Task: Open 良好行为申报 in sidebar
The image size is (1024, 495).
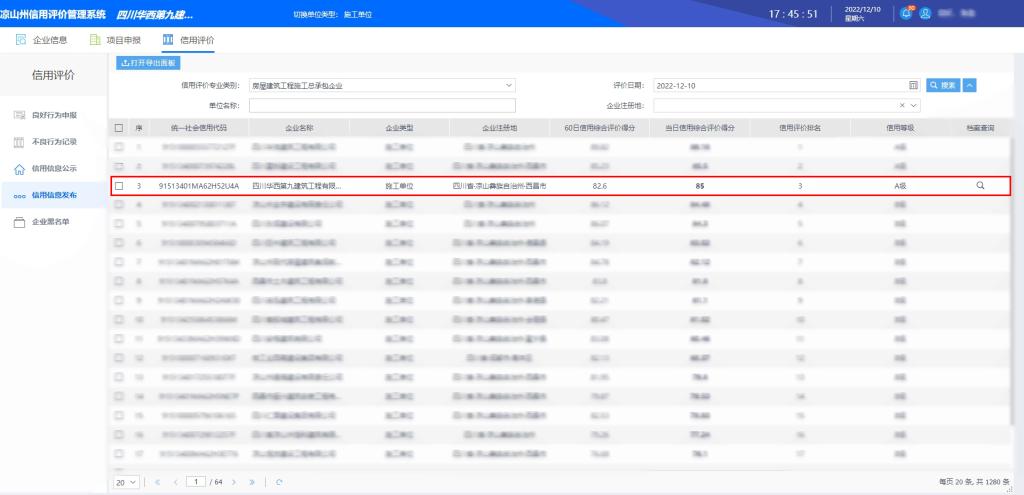Action: click(x=55, y=115)
